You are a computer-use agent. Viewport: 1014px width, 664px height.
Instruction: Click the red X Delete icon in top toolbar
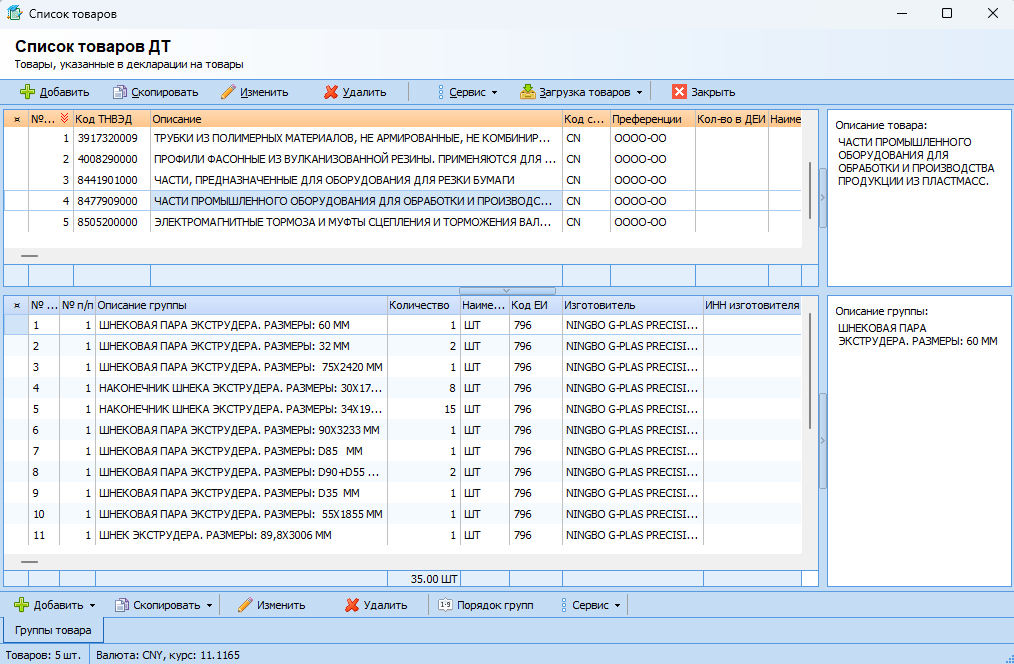[x=331, y=92]
